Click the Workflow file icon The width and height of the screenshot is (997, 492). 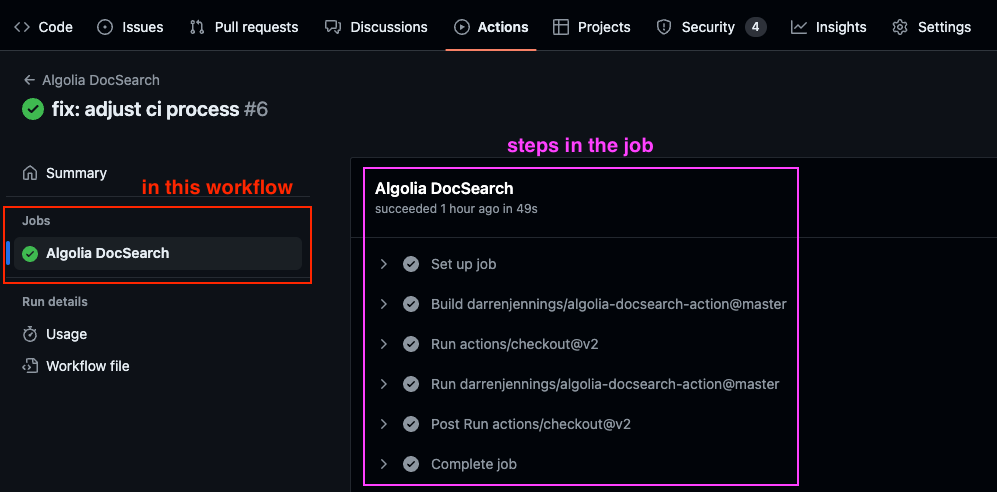pos(31,366)
